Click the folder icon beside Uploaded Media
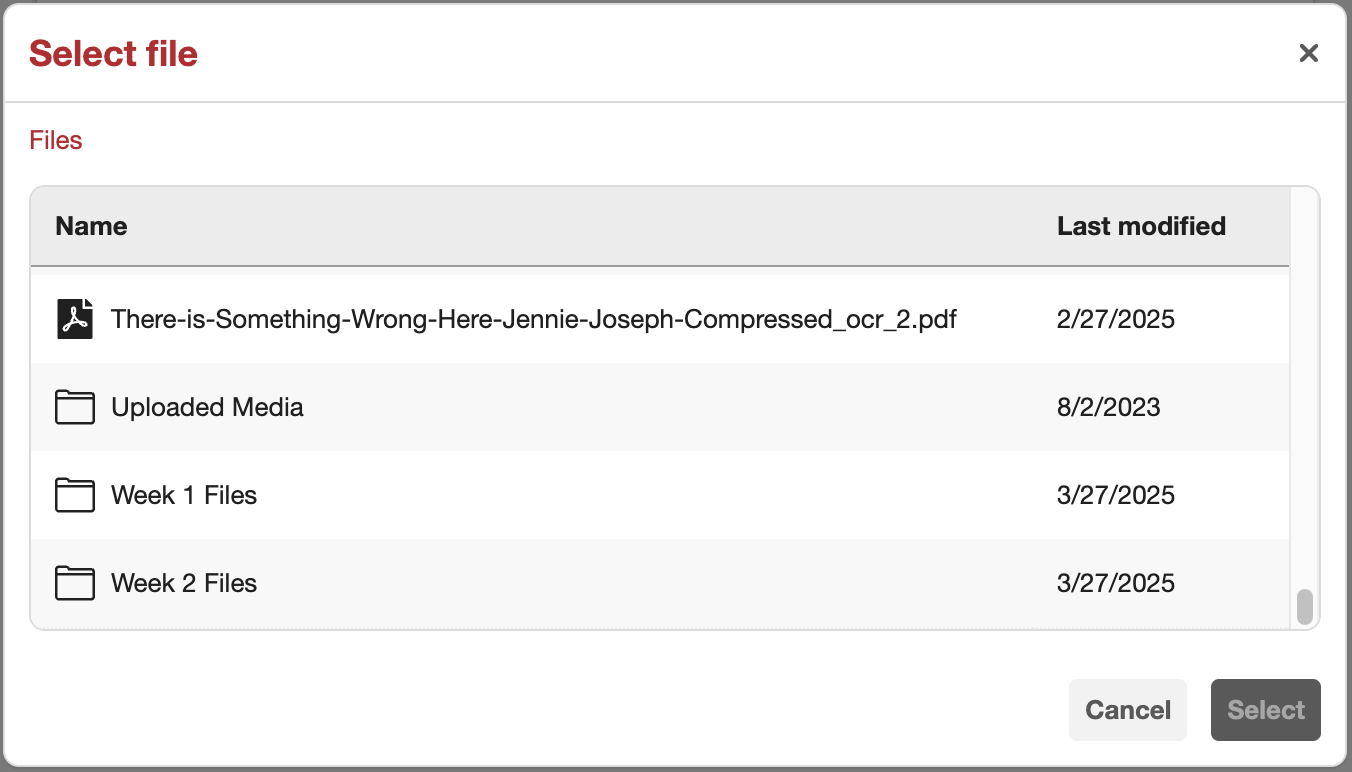 [74, 407]
